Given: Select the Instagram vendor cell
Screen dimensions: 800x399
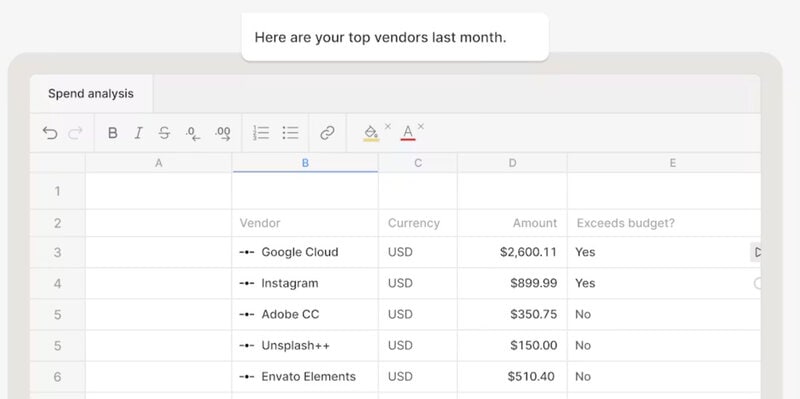Looking at the screenshot, I should pos(305,283).
